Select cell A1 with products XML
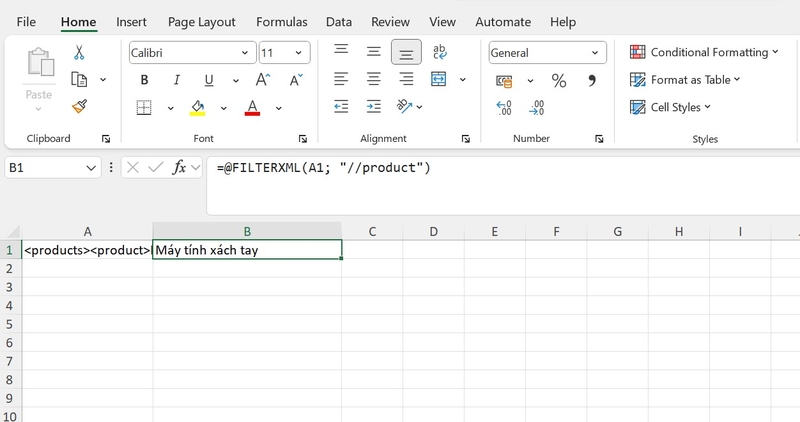The width and height of the screenshot is (800, 422). (87, 250)
